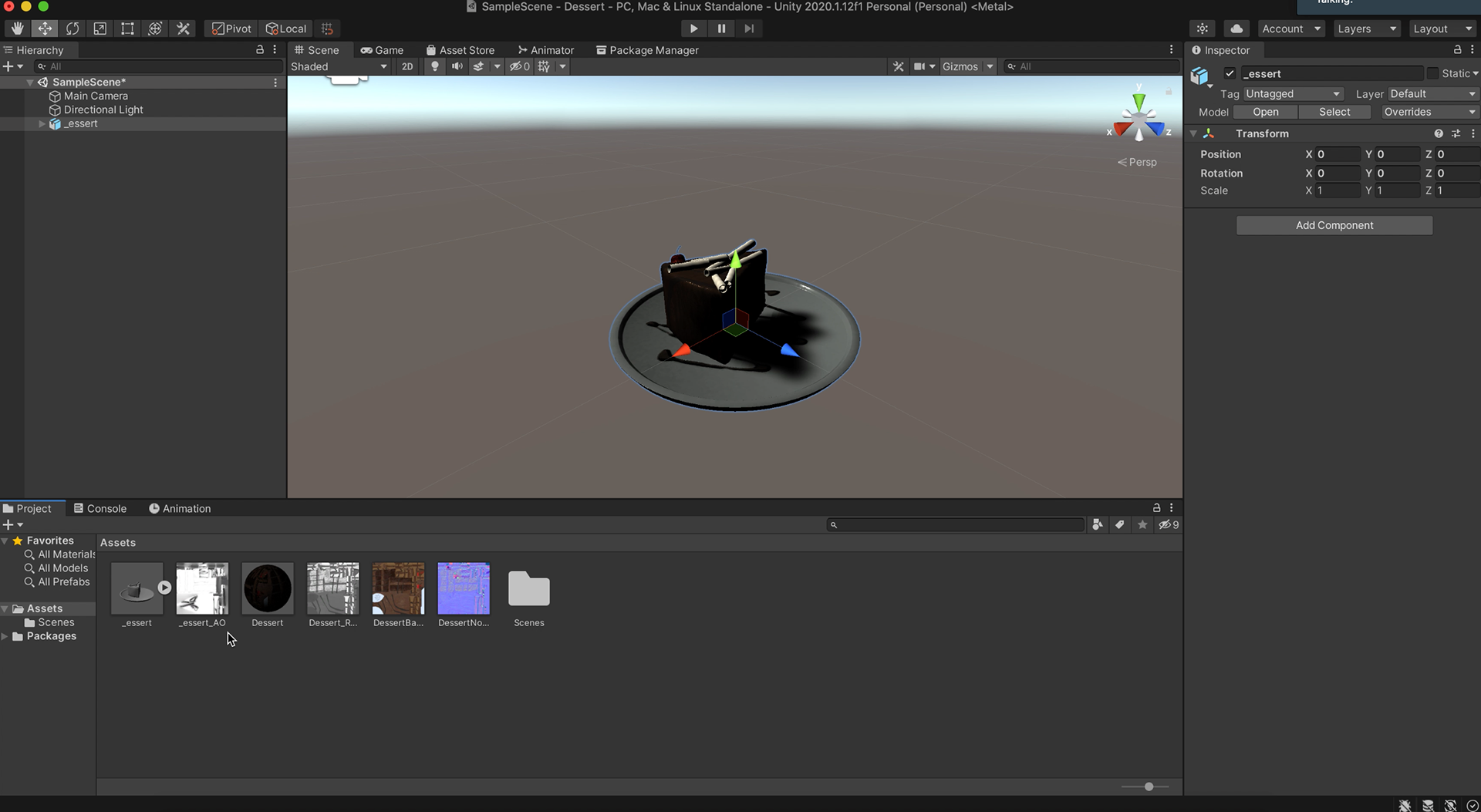1481x812 pixels.
Task: Collapse the SampleScene tree
Action: [x=30, y=82]
